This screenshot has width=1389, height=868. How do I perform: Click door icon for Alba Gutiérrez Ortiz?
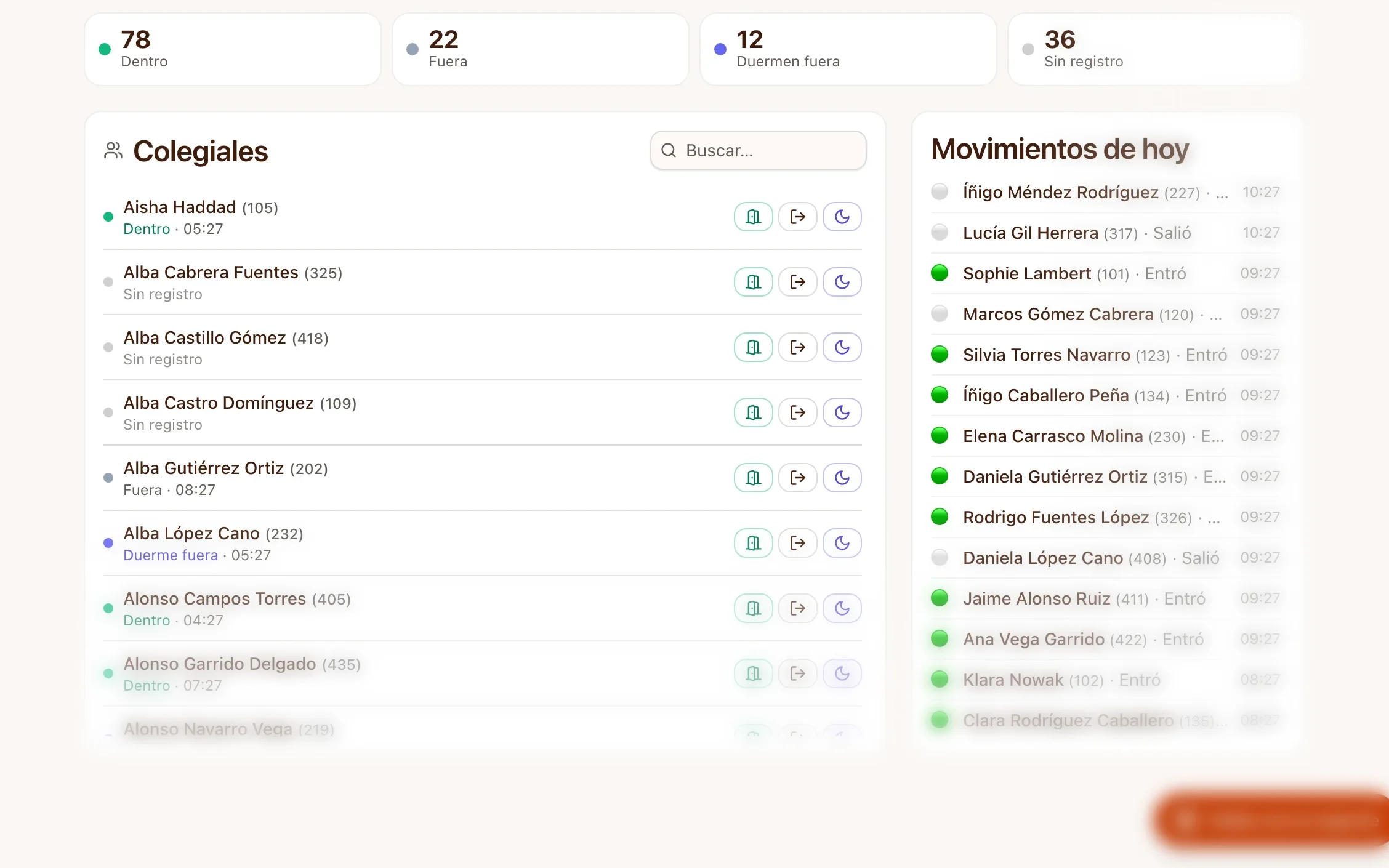pyautogui.click(x=753, y=478)
